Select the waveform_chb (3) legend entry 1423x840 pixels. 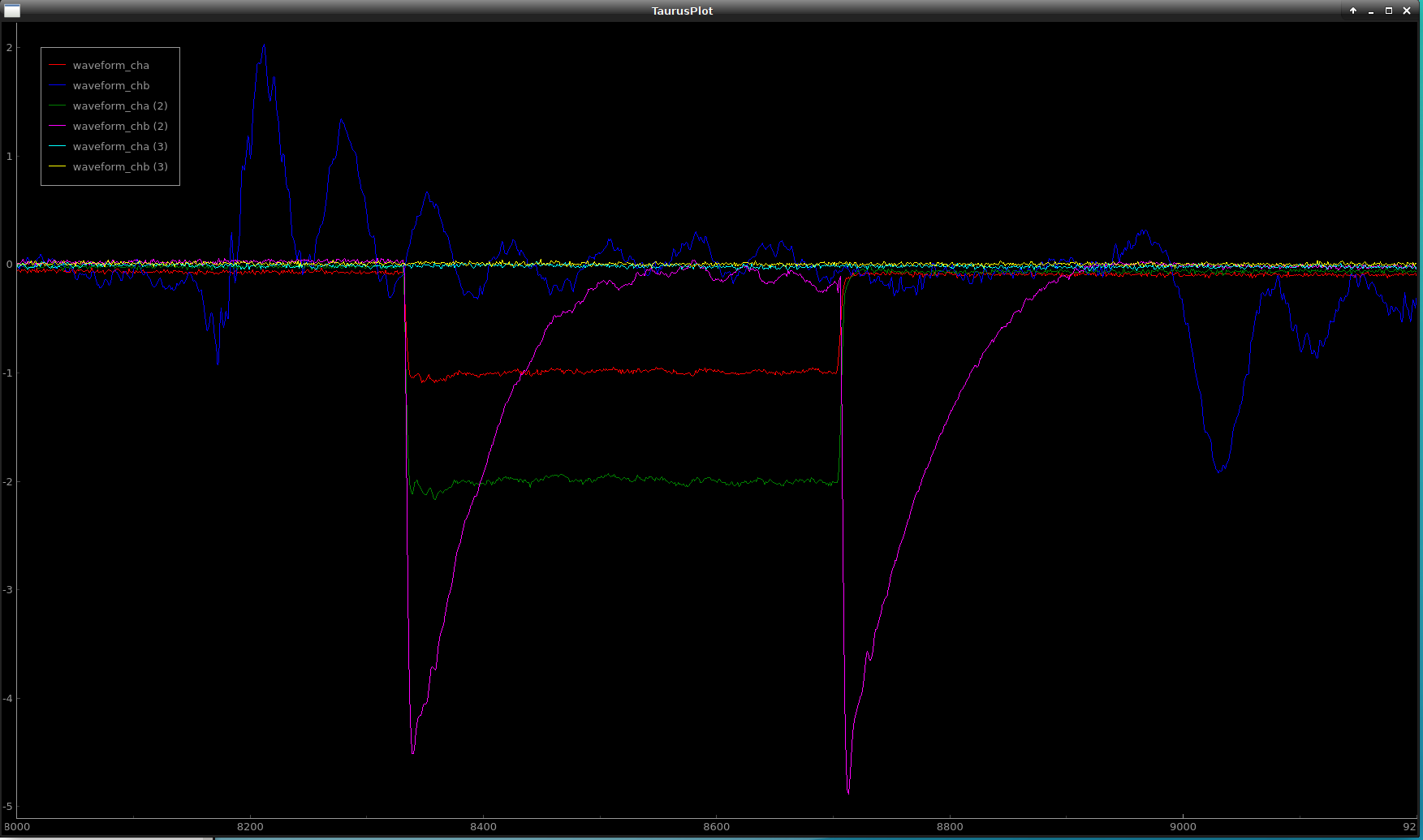[120, 166]
